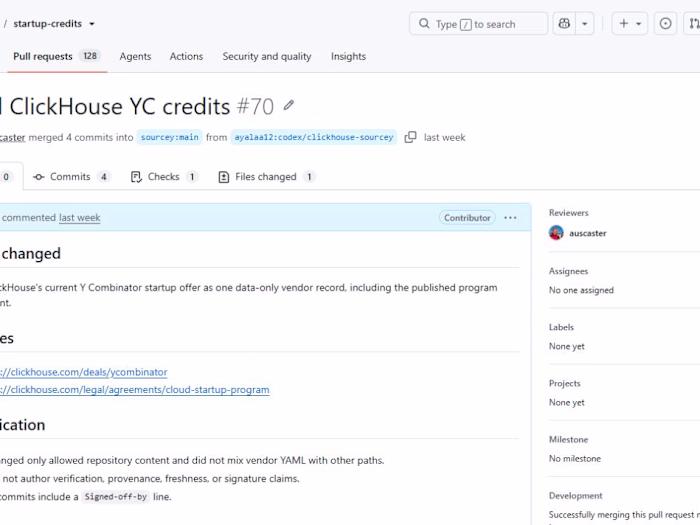The height and width of the screenshot is (525, 700).
Task: Open the auscaster reviewer profile link
Action: pos(588,233)
